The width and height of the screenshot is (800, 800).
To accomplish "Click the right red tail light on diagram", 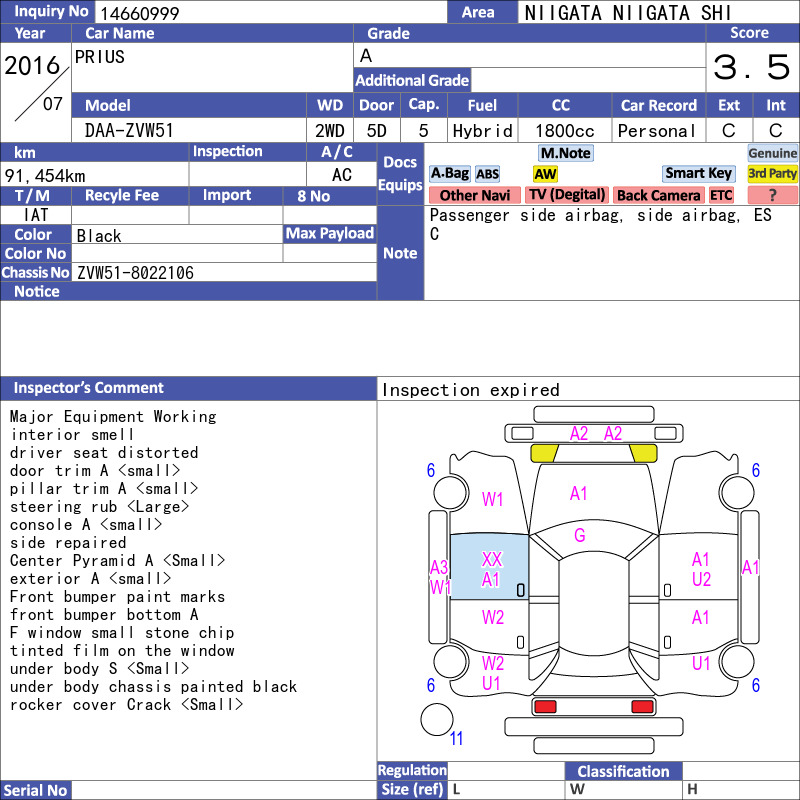I will coord(642,707).
